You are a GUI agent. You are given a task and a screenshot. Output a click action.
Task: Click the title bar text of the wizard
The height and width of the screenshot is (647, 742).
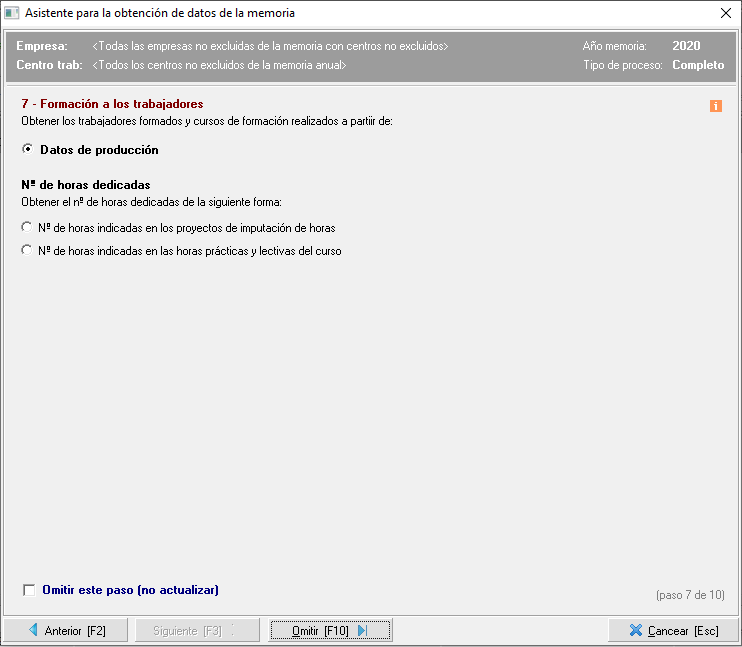point(160,14)
